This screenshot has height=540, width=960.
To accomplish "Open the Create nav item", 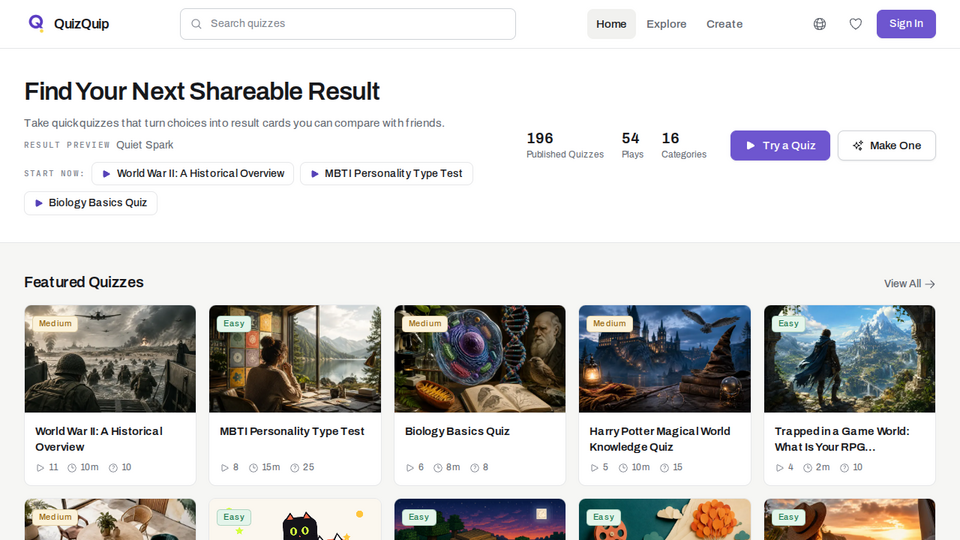I will (724, 24).
